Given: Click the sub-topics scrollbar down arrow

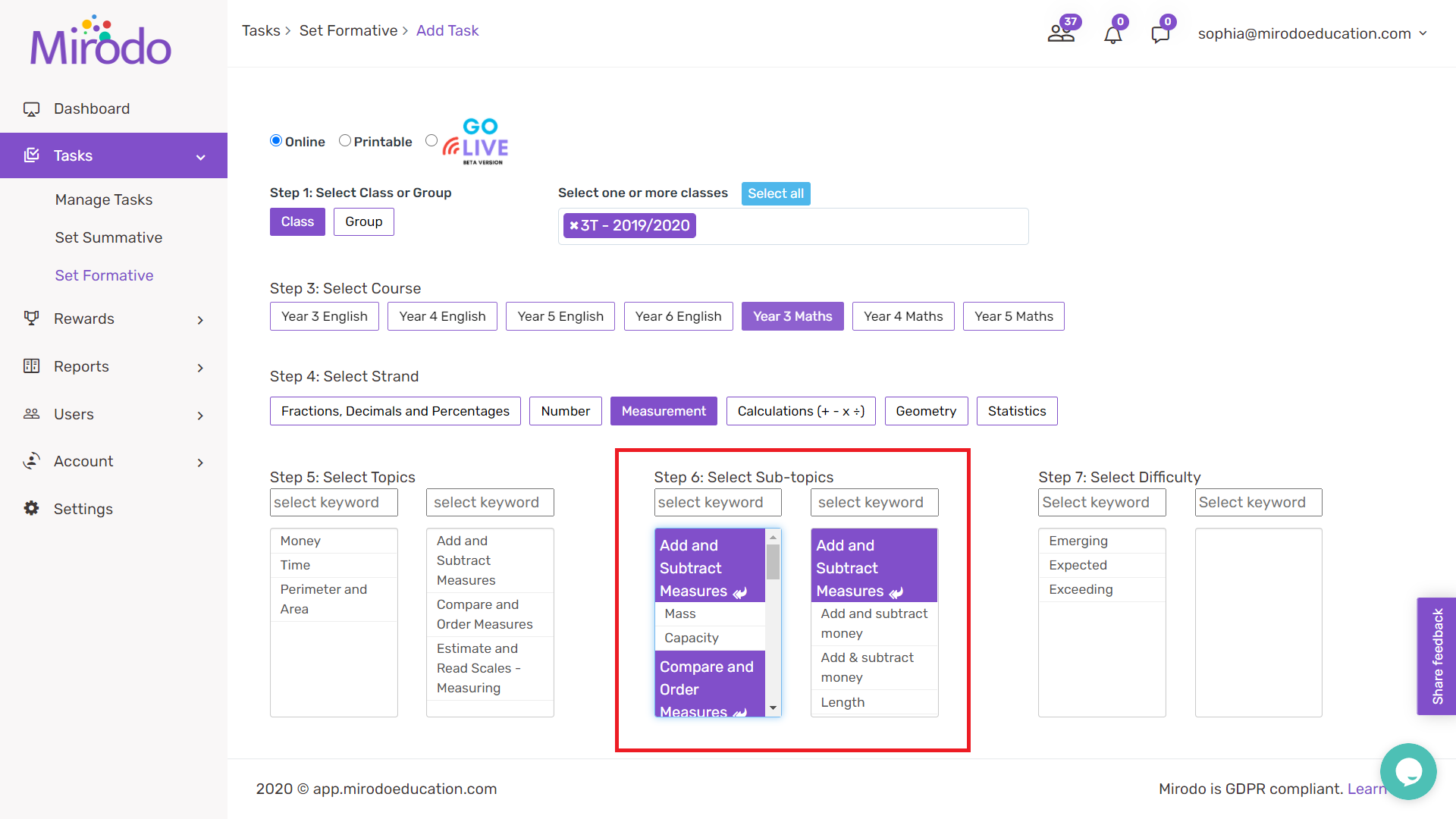Looking at the screenshot, I should tap(773, 708).
